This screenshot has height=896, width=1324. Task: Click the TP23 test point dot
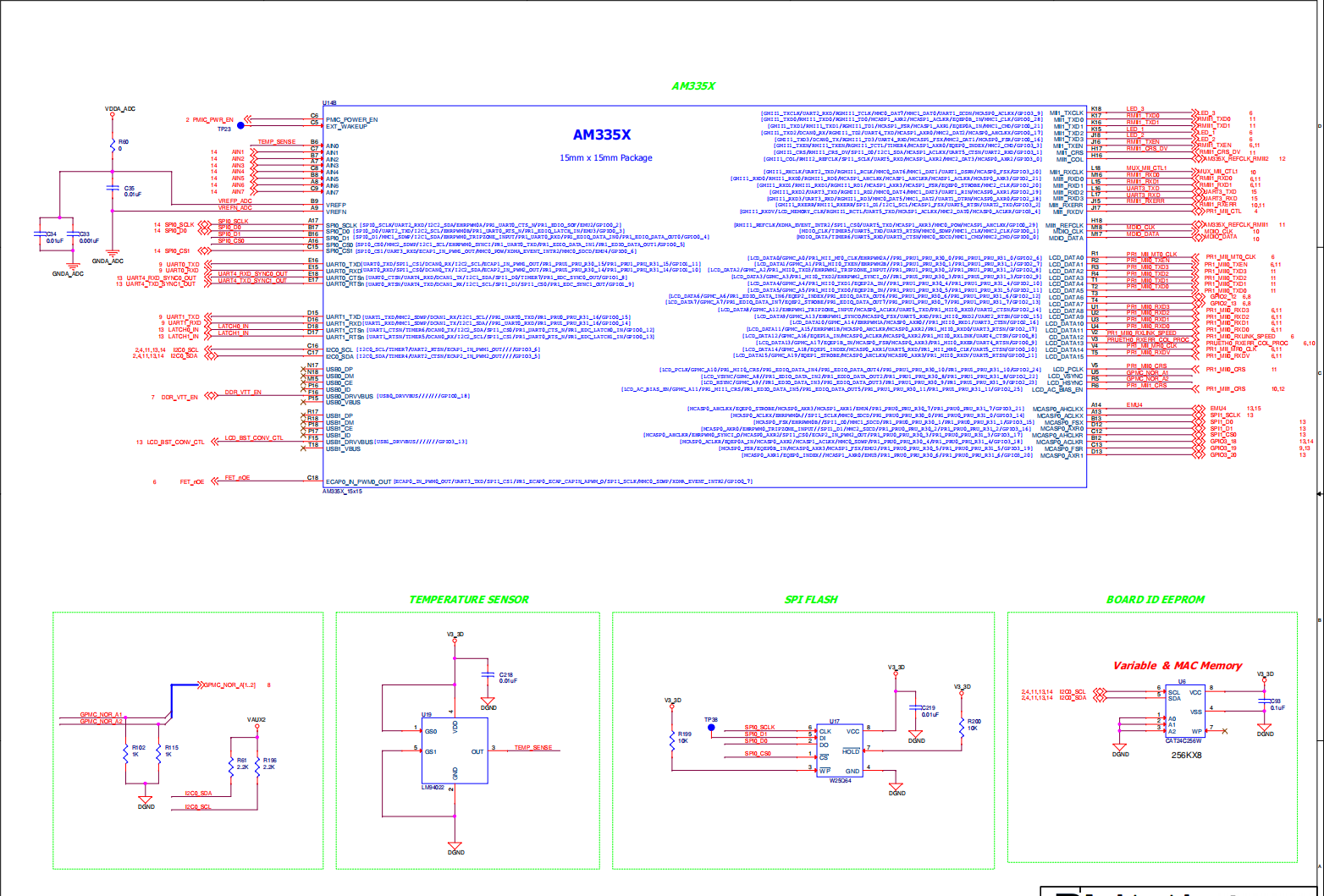click(x=240, y=125)
